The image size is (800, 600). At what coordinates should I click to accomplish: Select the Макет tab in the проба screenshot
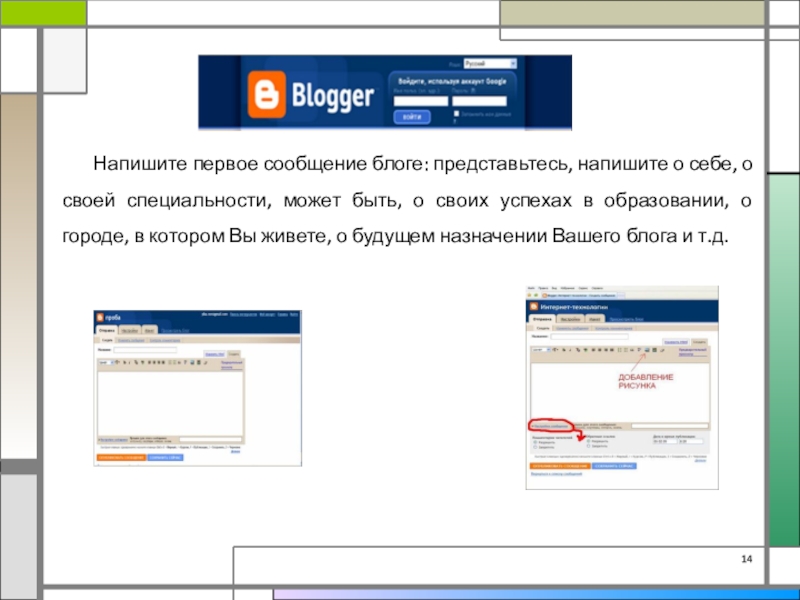(x=149, y=331)
